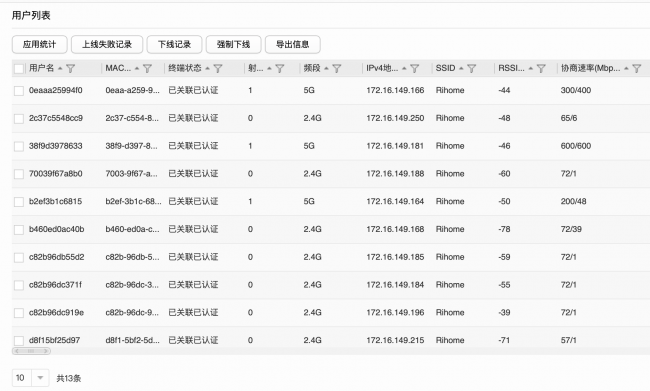The width and height of the screenshot is (650, 391).
Task: Open filter for RSSI column
Action: point(541,68)
